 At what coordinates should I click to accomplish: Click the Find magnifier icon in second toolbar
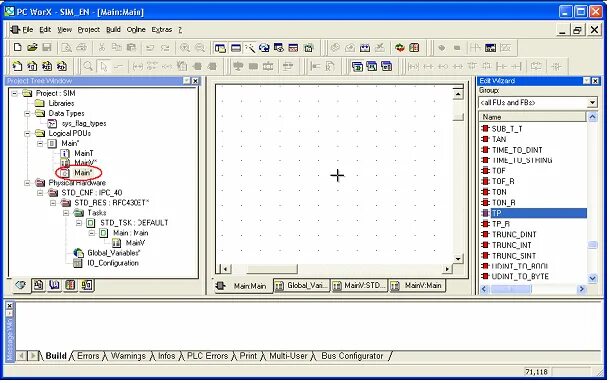(x=88, y=66)
